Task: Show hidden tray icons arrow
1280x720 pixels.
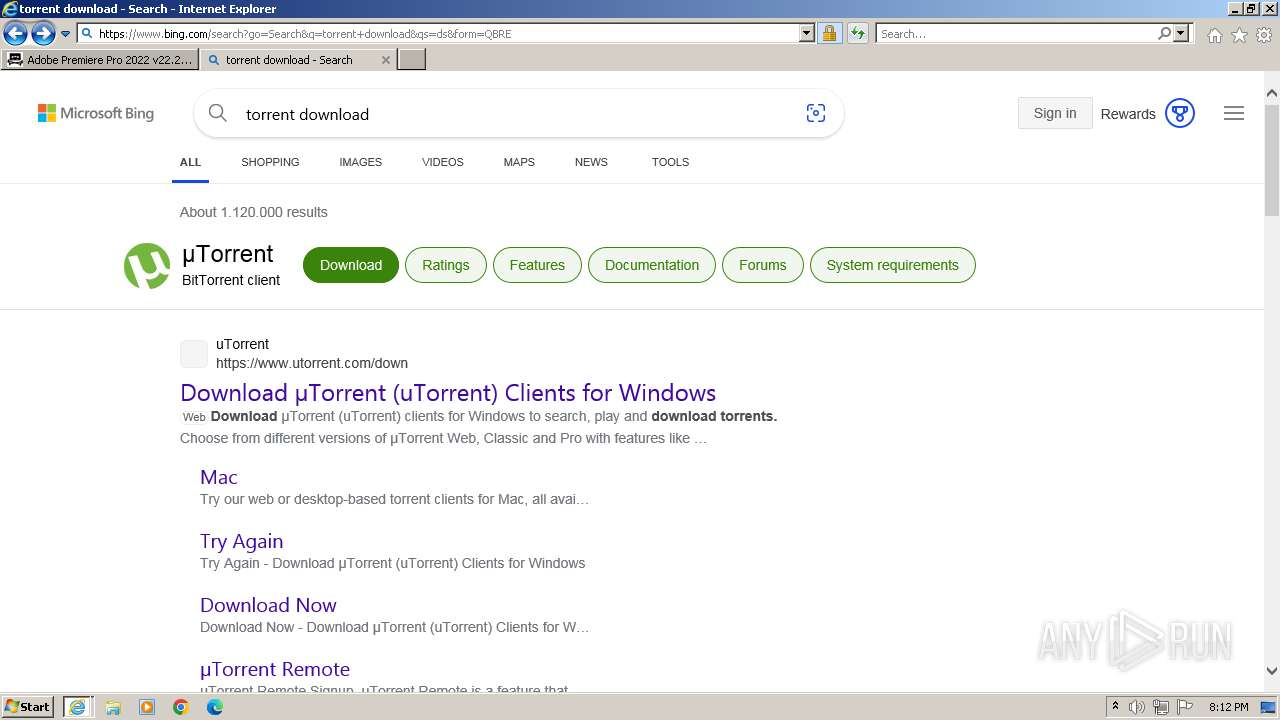Action: 1115,707
